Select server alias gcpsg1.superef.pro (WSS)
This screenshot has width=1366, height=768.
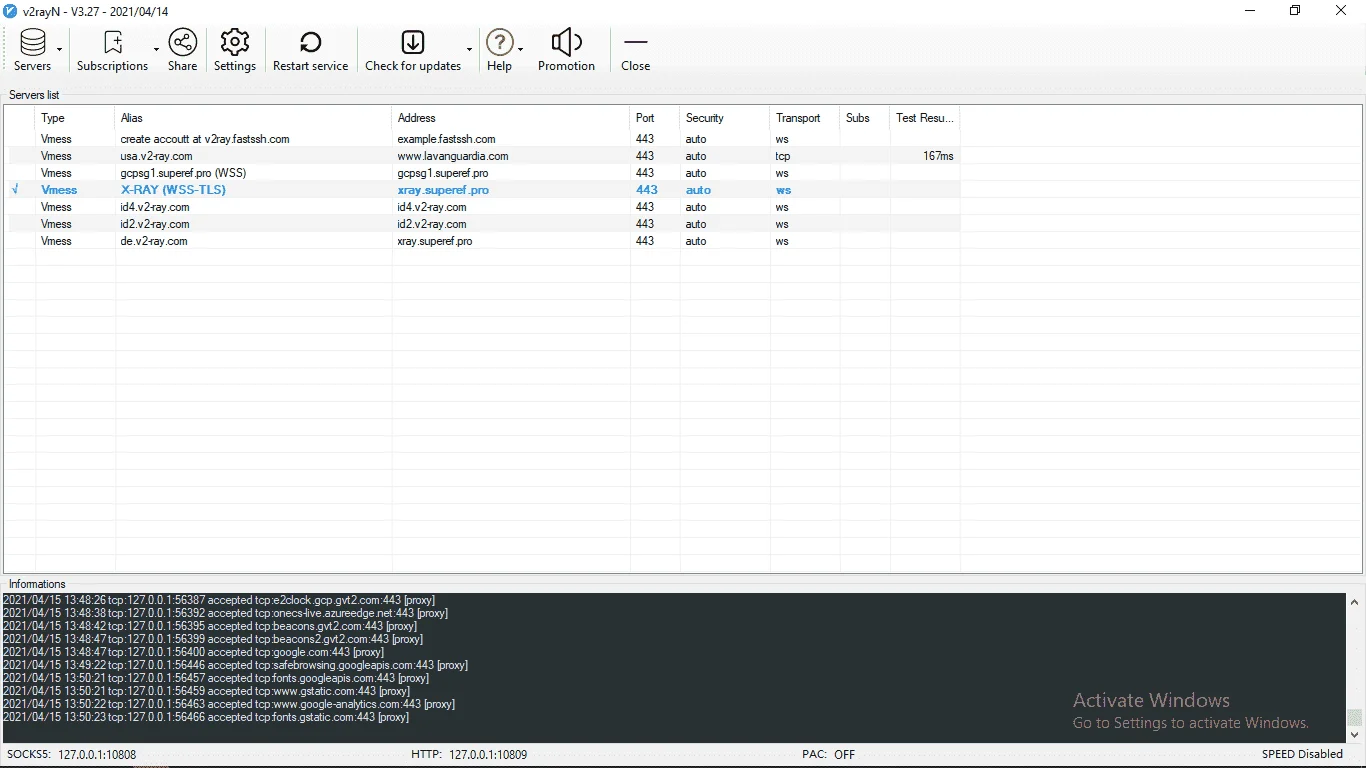[183, 173]
